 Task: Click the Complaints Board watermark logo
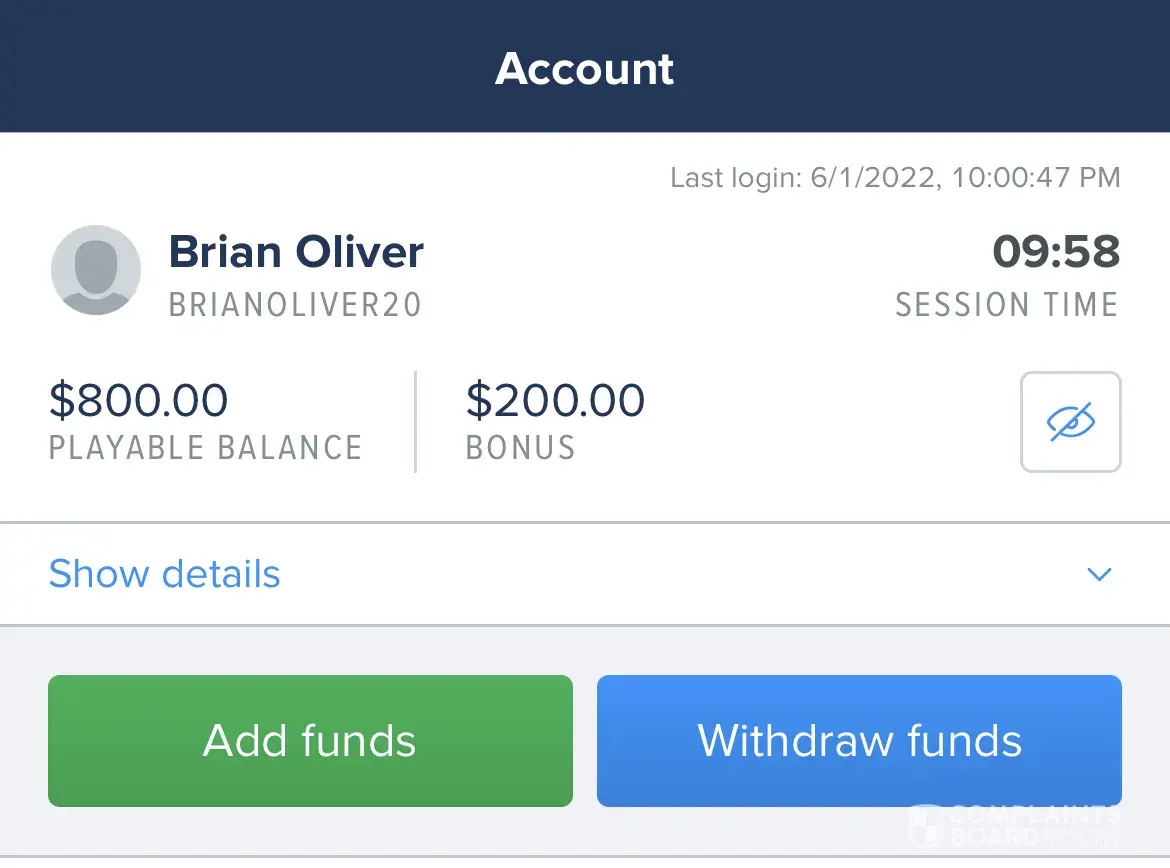click(x=1015, y=826)
